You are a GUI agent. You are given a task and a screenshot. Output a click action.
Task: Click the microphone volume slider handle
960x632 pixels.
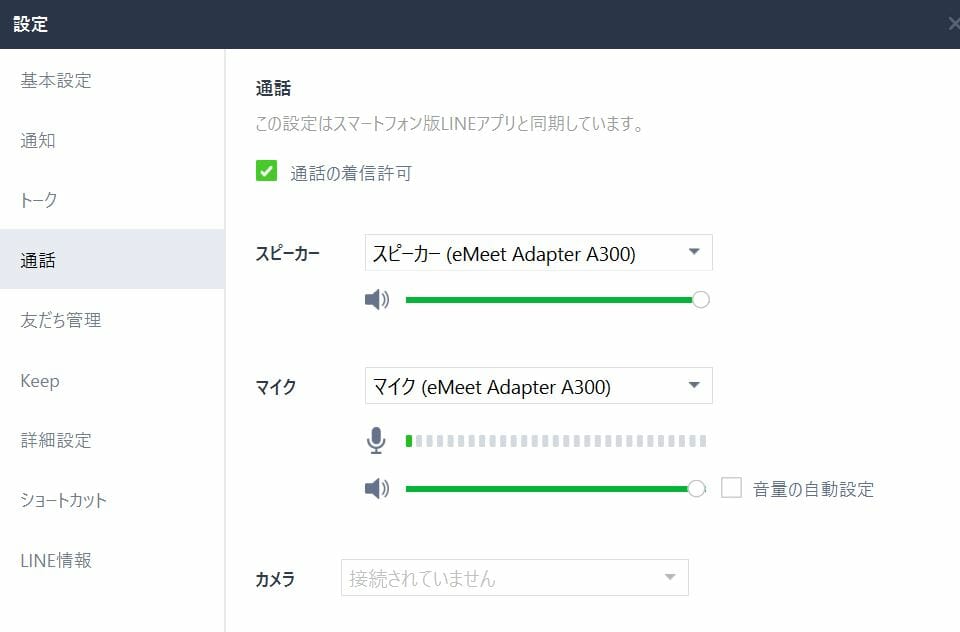pos(697,489)
